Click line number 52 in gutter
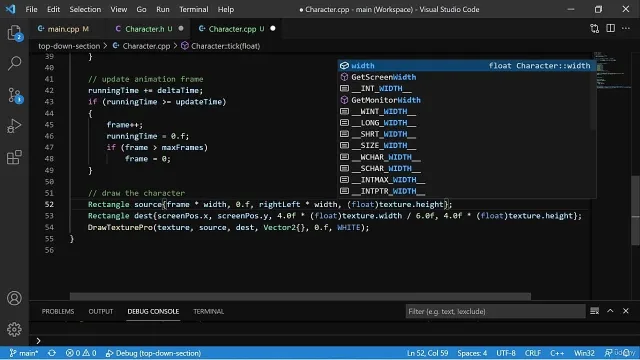Image resolution: width=640 pixels, height=360 pixels. tap(49, 204)
